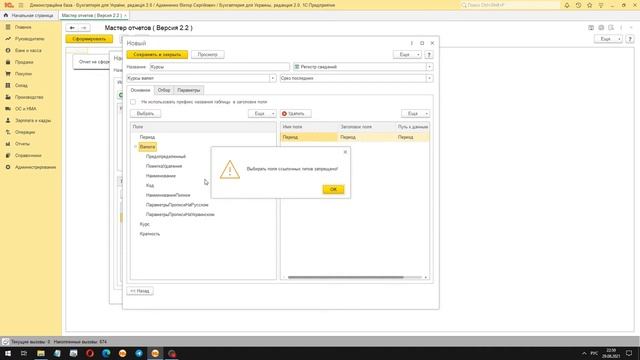Screen dimensions: 640x360
Task: Go back with the left arrow
Action: (x=72, y=28)
